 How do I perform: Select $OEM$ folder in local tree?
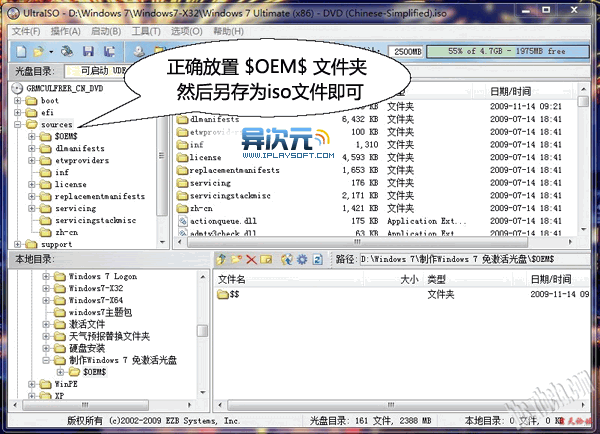click(x=95, y=372)
